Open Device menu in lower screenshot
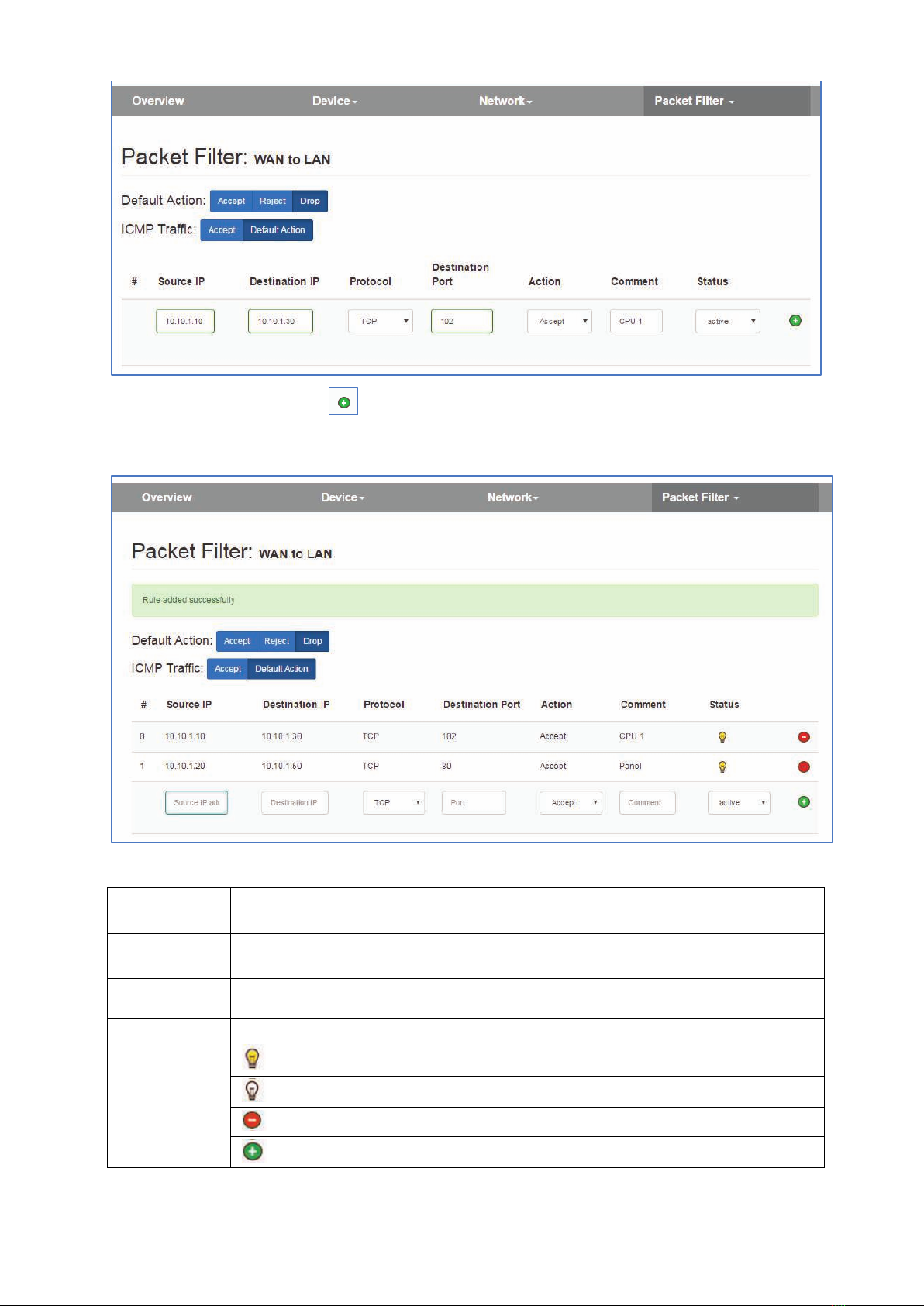The width and height of the screenshot is (924, 1306). (x=343, y=498)
